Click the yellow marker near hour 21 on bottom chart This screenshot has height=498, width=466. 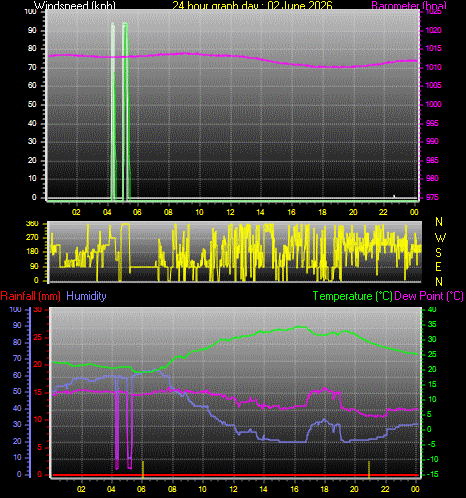point(369,469)
